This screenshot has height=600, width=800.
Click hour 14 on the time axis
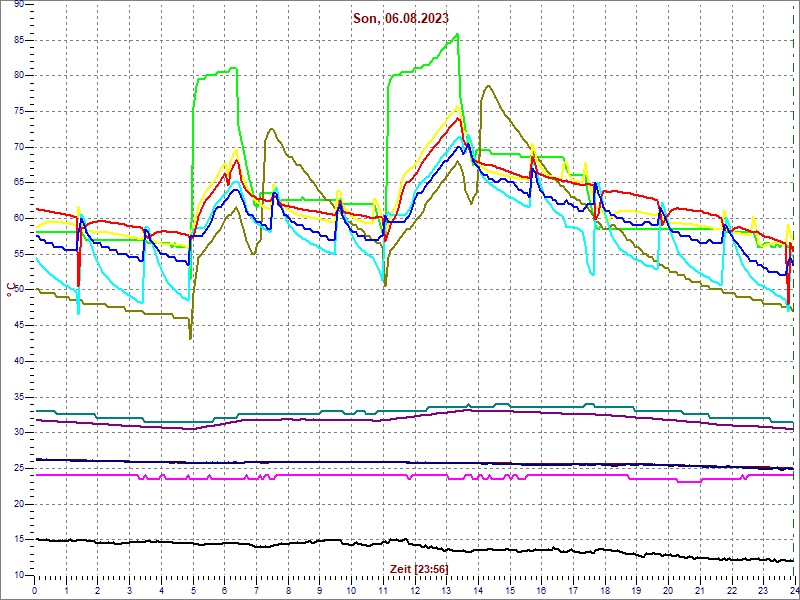coord(478,590)
